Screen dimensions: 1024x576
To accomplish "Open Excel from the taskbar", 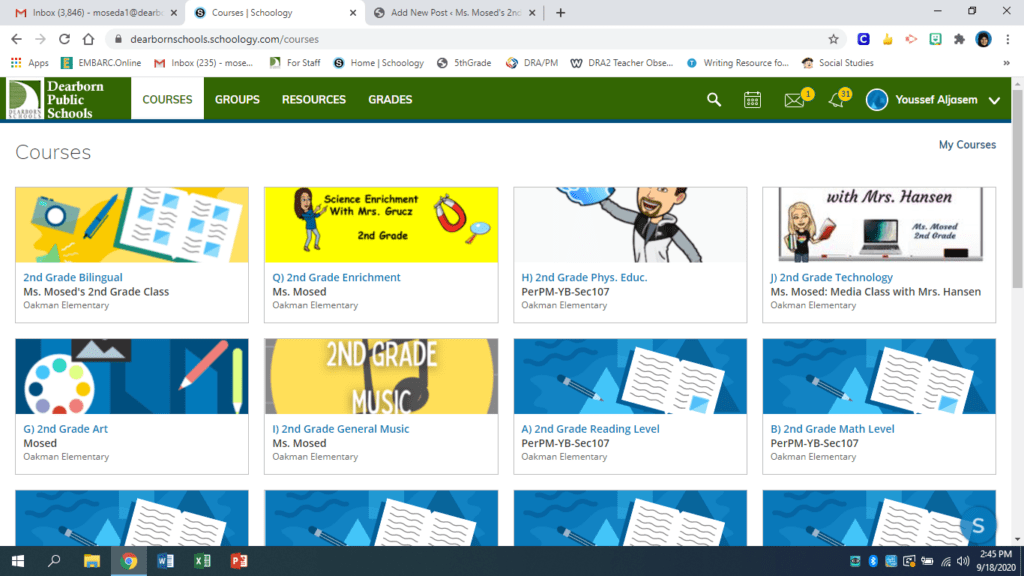I will [x=202, y=561].
